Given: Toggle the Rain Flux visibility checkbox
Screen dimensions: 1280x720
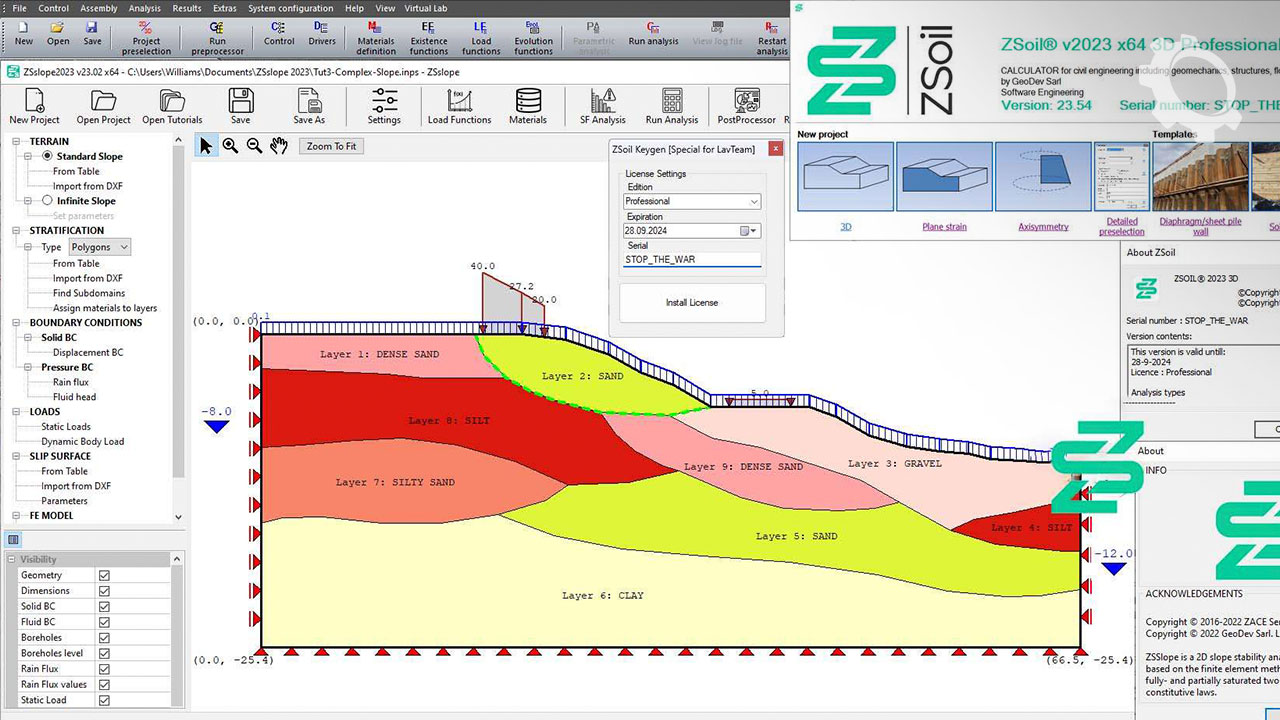Looking at the screenshot, I should point(104,669).
